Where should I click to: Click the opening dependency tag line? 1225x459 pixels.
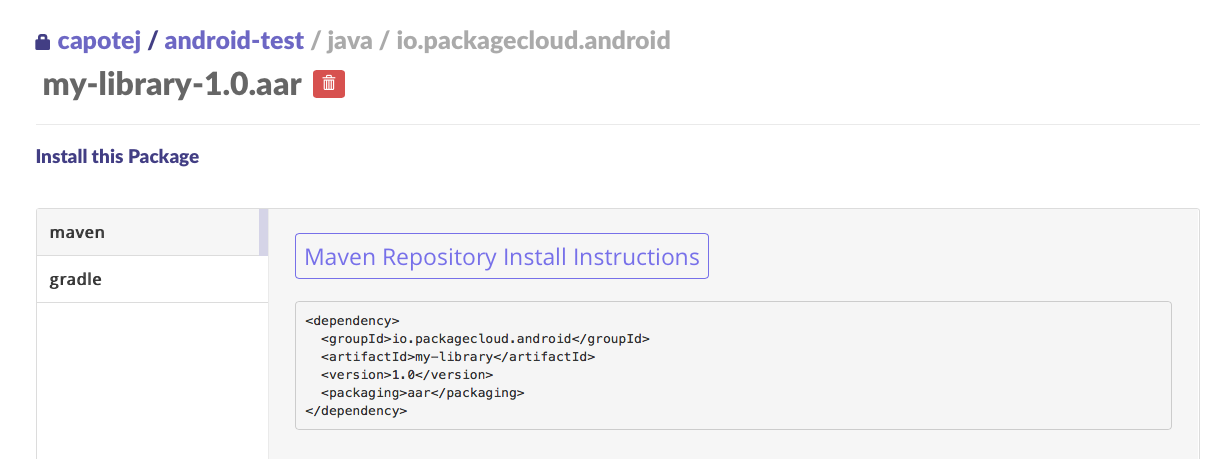tap(353, 320)
